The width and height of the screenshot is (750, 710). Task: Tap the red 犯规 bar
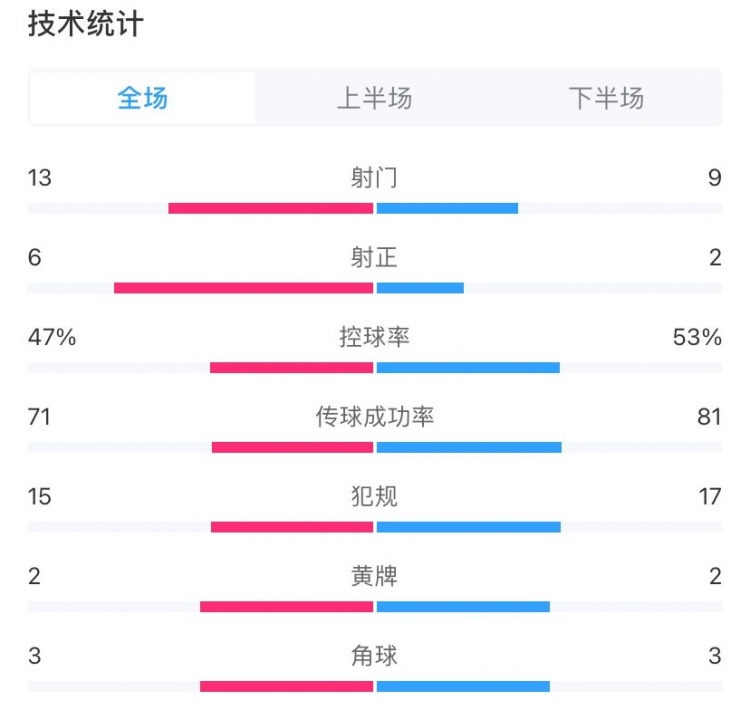(x=291, y=527)
